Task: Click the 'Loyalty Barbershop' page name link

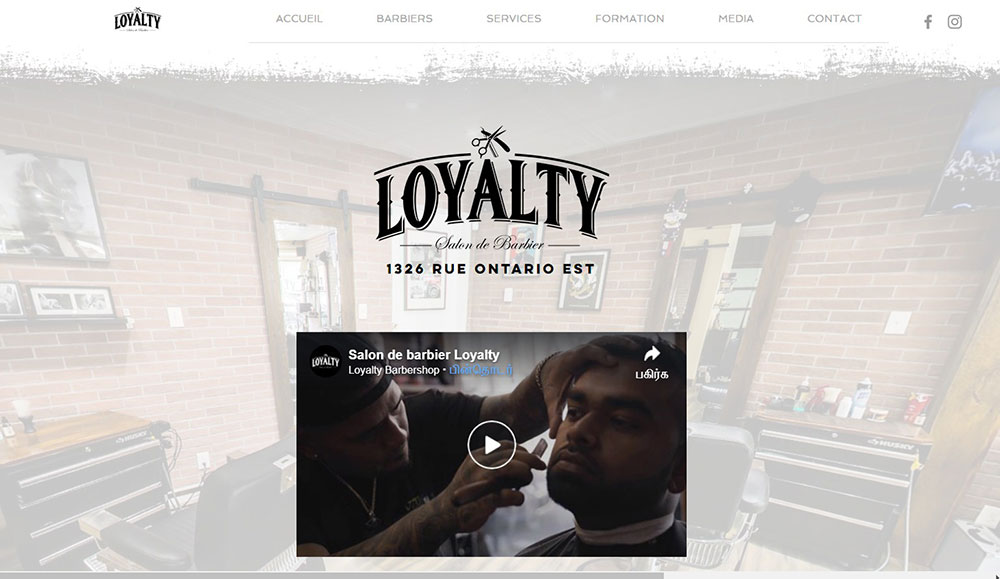Action: click(393, 370)
